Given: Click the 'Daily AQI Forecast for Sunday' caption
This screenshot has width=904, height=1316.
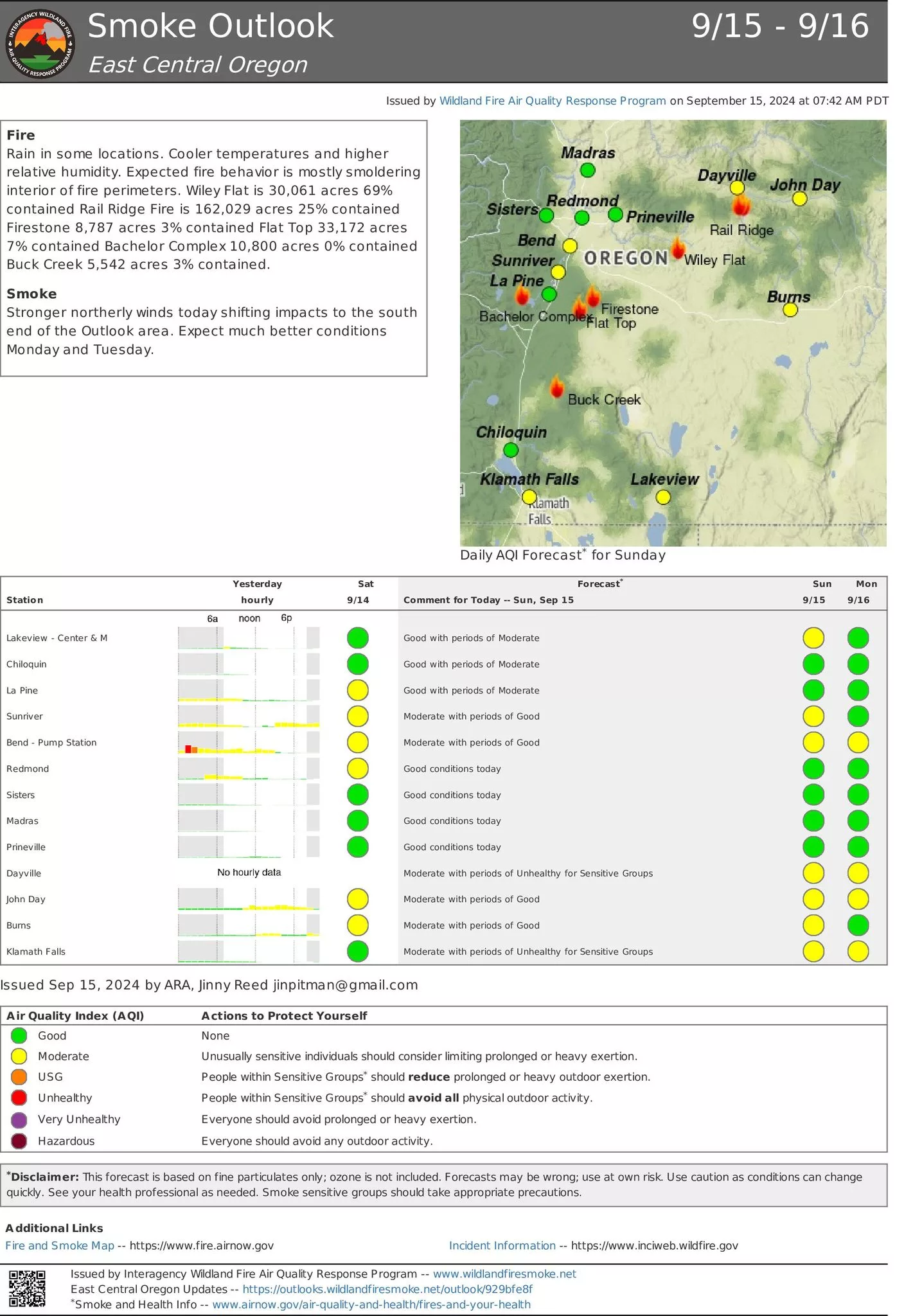Looking at the screenshot, I should (563, 555).
